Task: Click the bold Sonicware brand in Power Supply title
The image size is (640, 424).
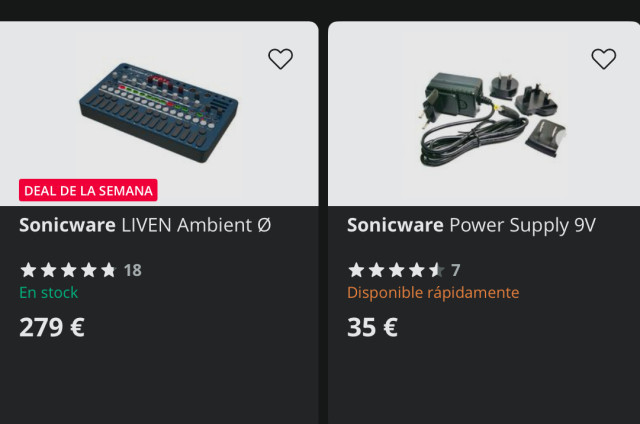Action: 395,225
